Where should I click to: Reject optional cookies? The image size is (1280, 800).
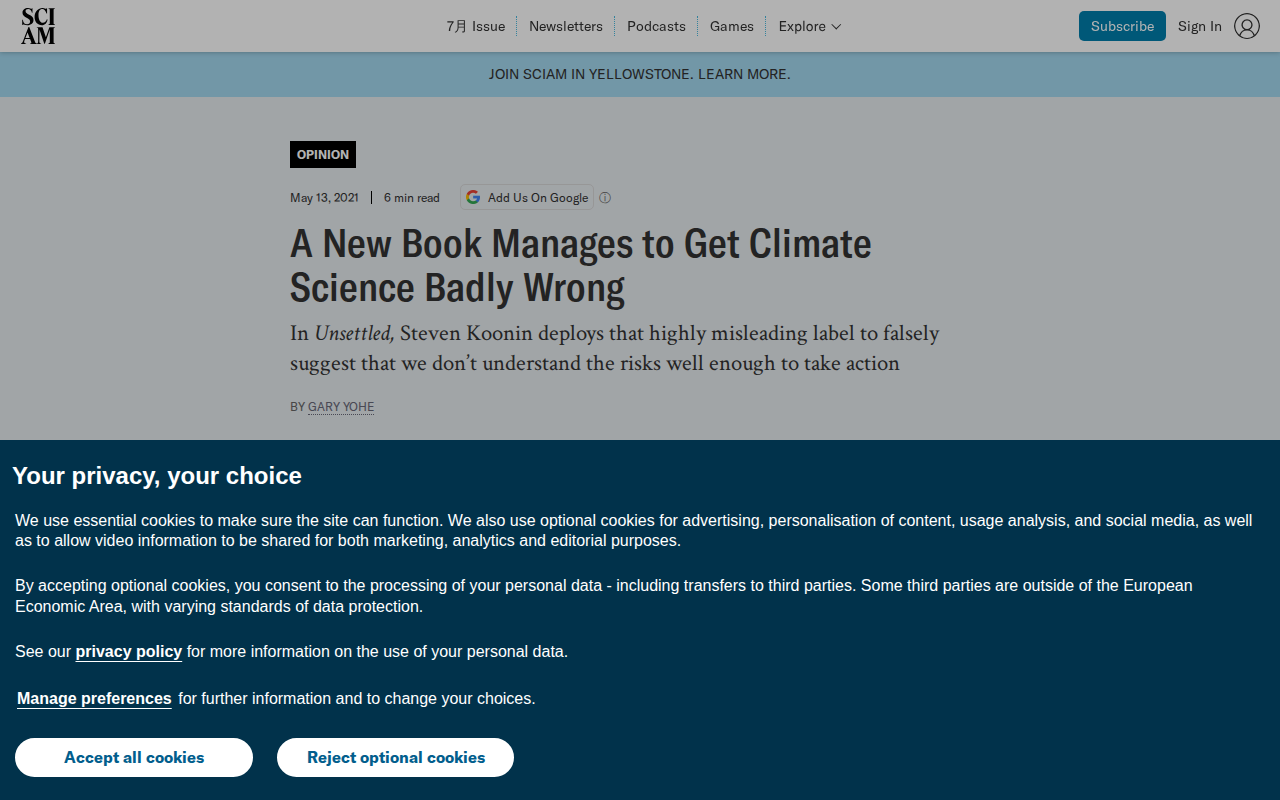[396, 757]
